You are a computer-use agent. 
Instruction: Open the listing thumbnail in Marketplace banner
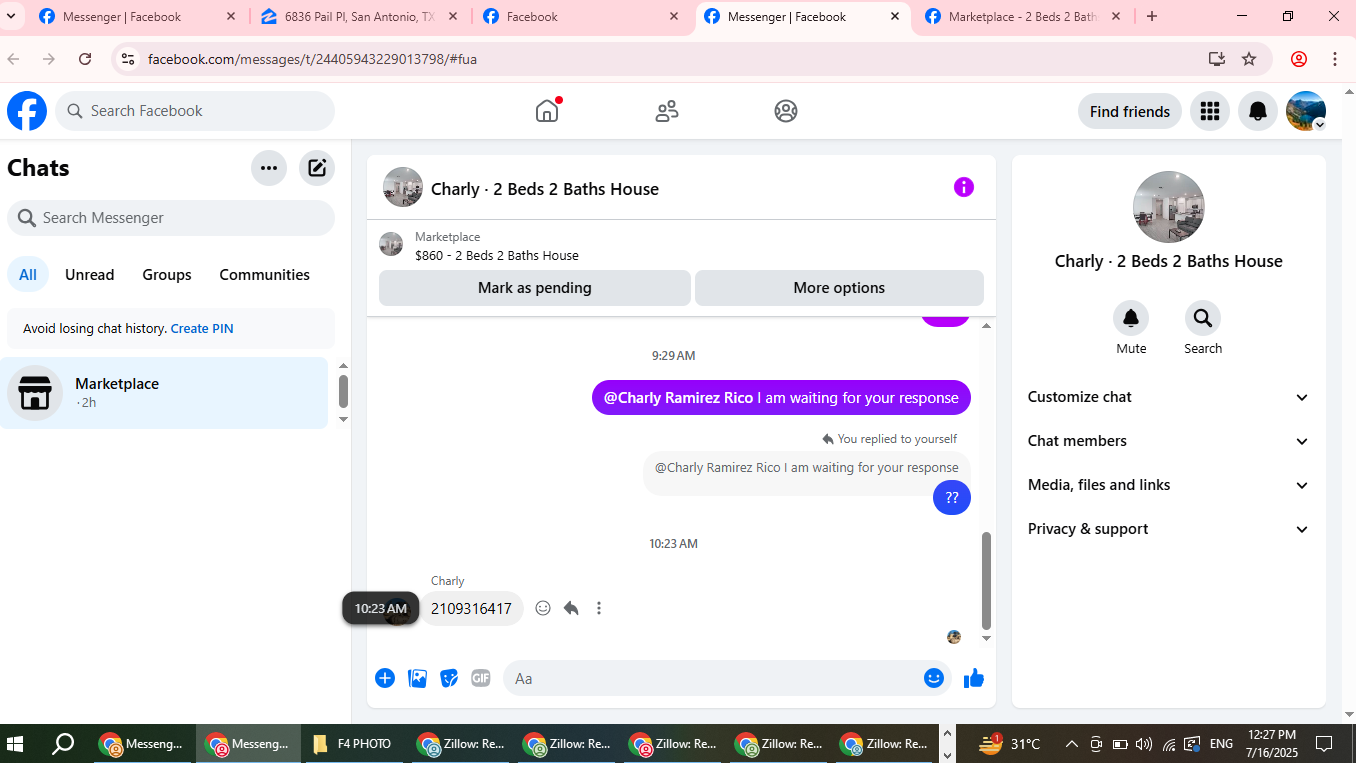pos(391,244)
